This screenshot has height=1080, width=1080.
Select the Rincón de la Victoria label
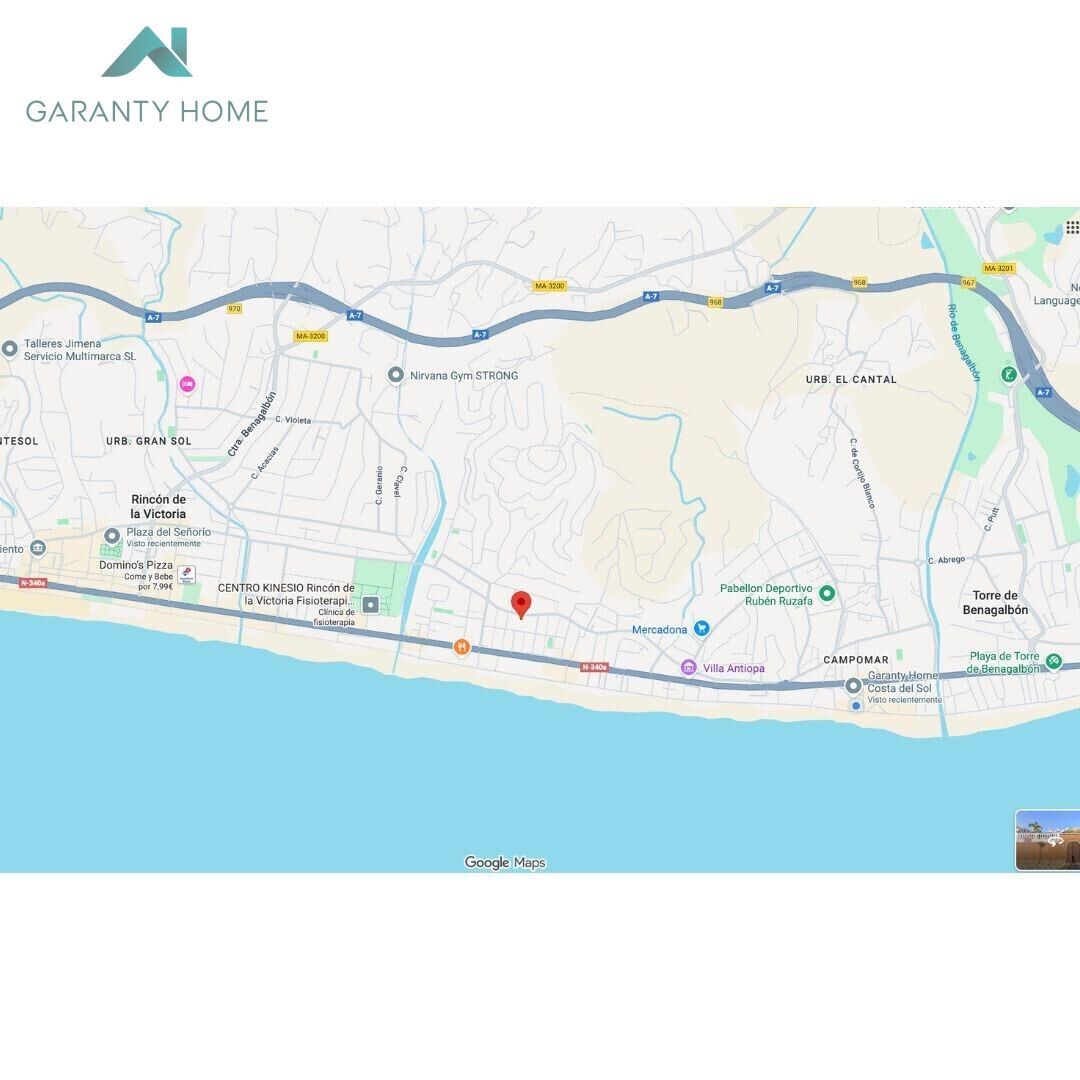[158, 506]
